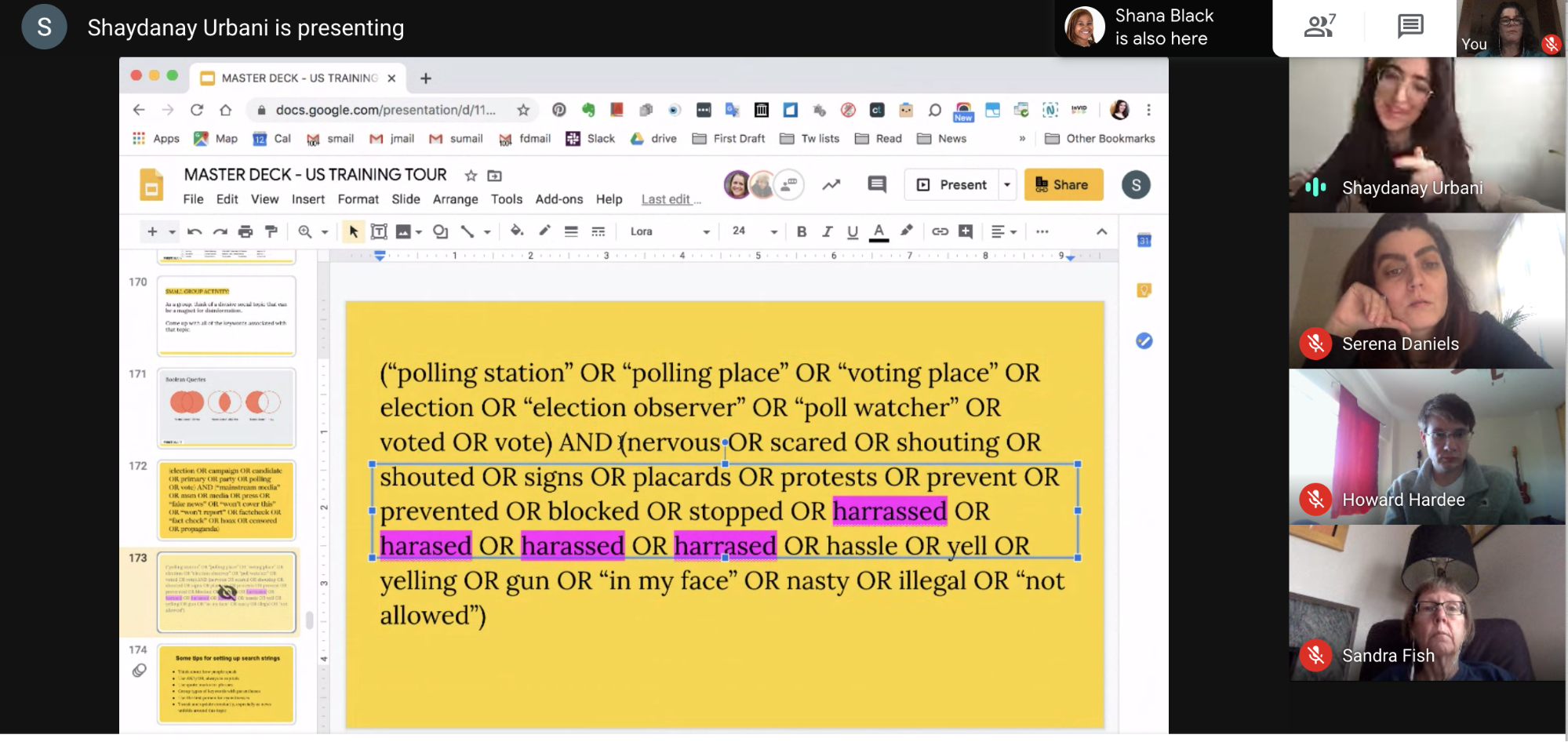Open the text color picker
Screen dimensions: 1568x742
click(879, 231)
